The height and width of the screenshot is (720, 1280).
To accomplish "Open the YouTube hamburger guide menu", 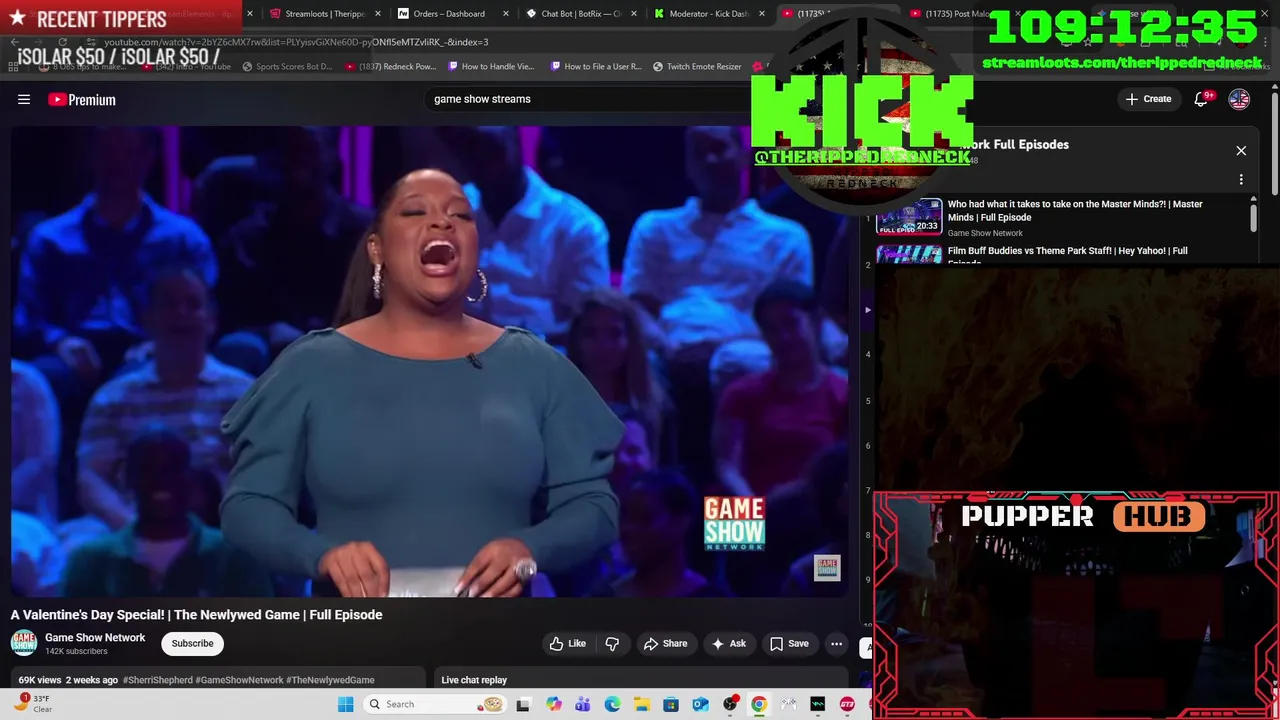I will coord(24,99).
